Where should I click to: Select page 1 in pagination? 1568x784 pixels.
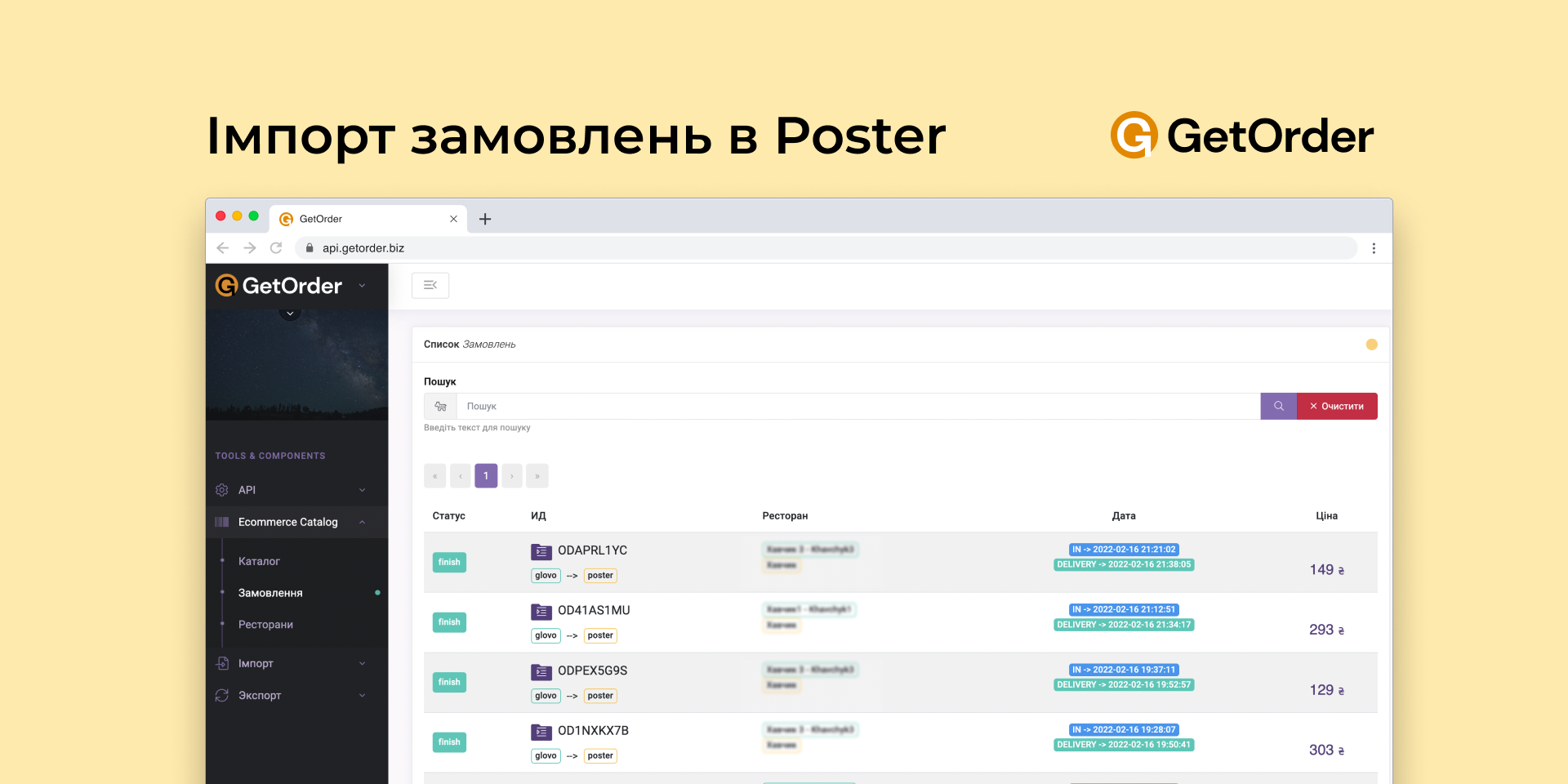(486, 476)
